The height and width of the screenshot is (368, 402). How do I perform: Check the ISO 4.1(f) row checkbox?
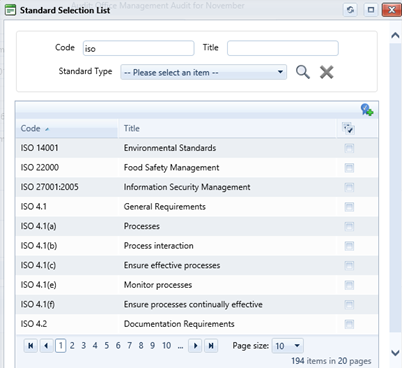[x=349, y=305]
